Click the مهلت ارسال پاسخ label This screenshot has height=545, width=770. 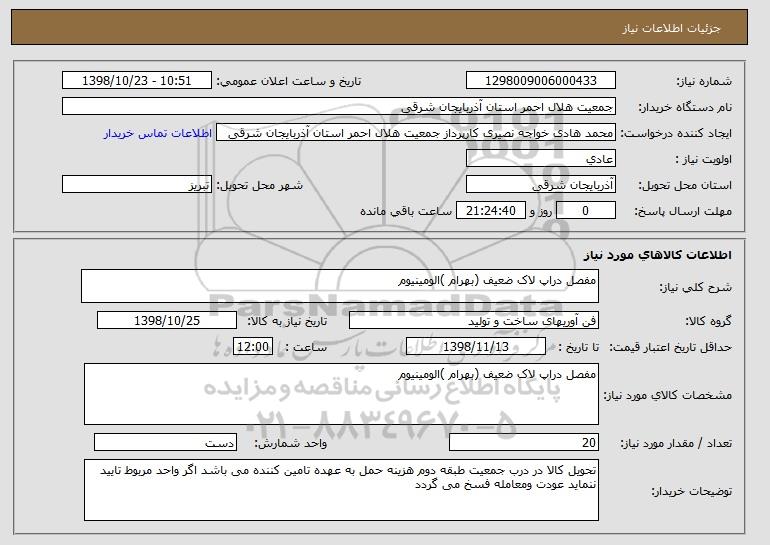pyautogui.click(x=683, y=212)
